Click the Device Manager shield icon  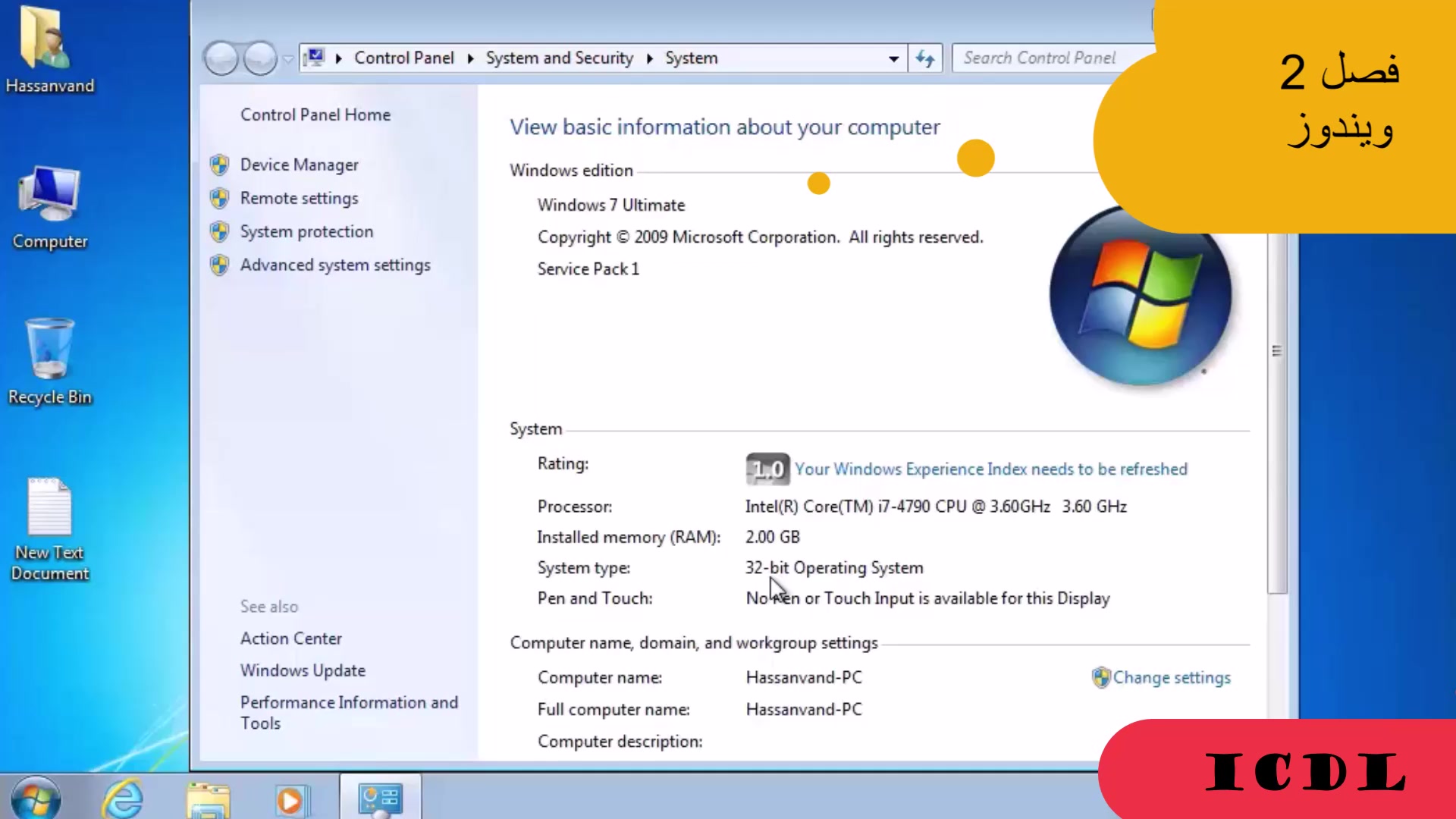220,165
